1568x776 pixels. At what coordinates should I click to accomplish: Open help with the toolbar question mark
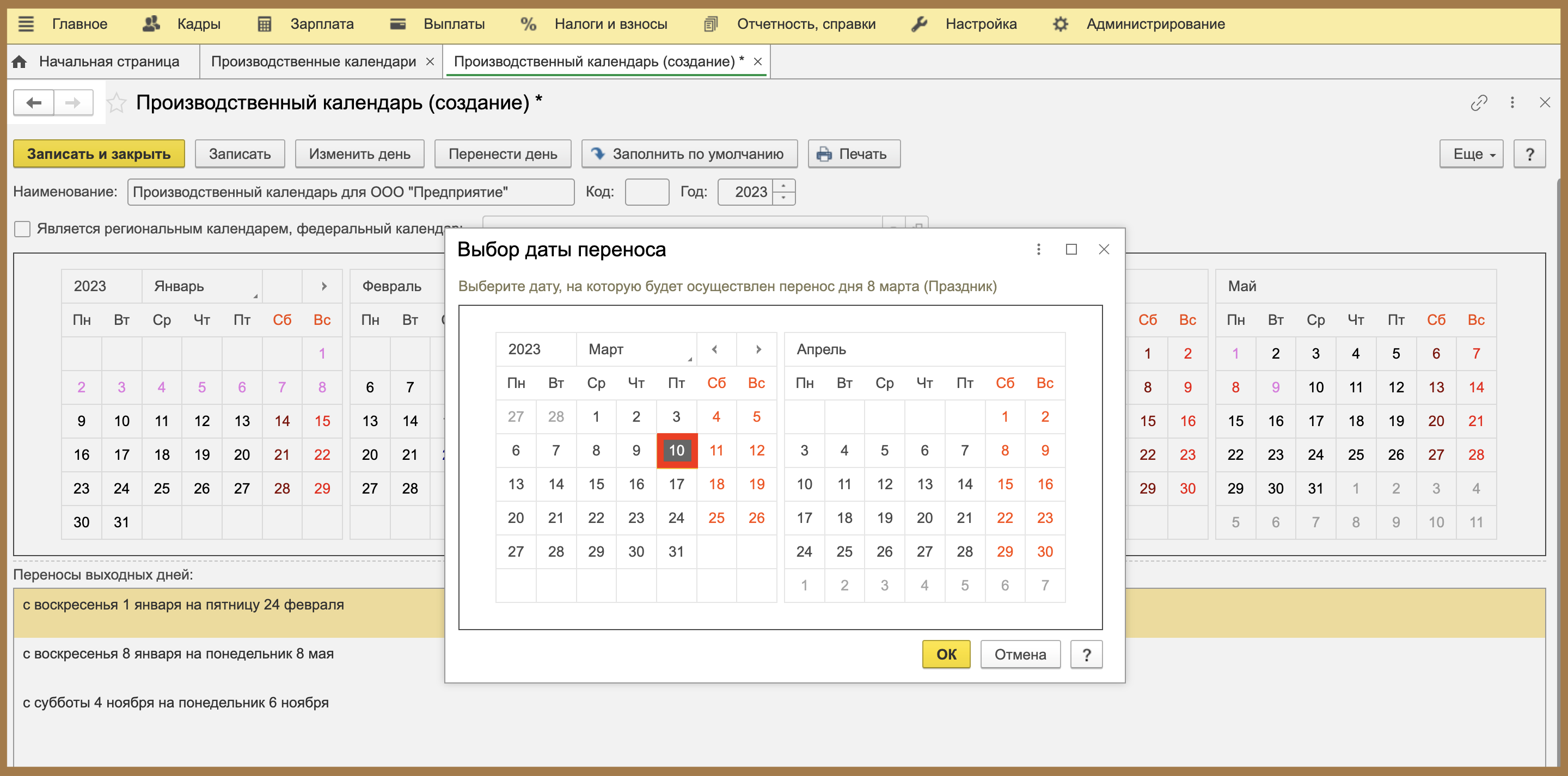1530,154
